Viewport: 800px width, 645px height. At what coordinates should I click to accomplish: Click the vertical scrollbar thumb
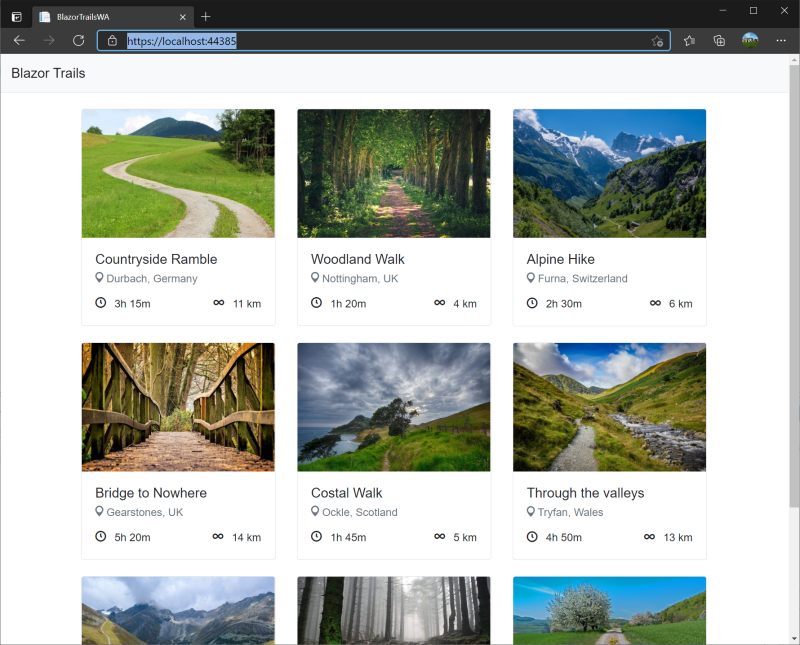[x=794, y=286]
